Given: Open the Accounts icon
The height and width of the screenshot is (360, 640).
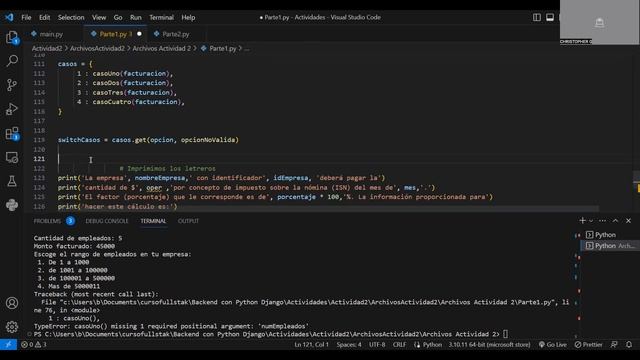Looking at the screenshot, I should coord(12,303).
